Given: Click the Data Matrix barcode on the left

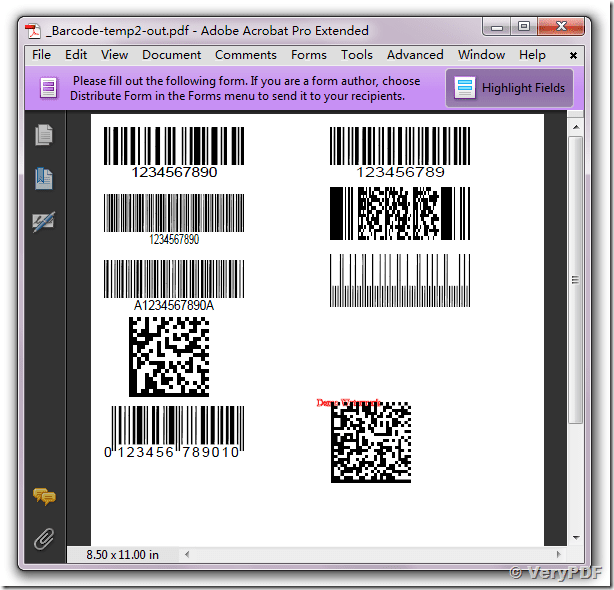Looking at the screenshot, I should [x=169, y=357].
